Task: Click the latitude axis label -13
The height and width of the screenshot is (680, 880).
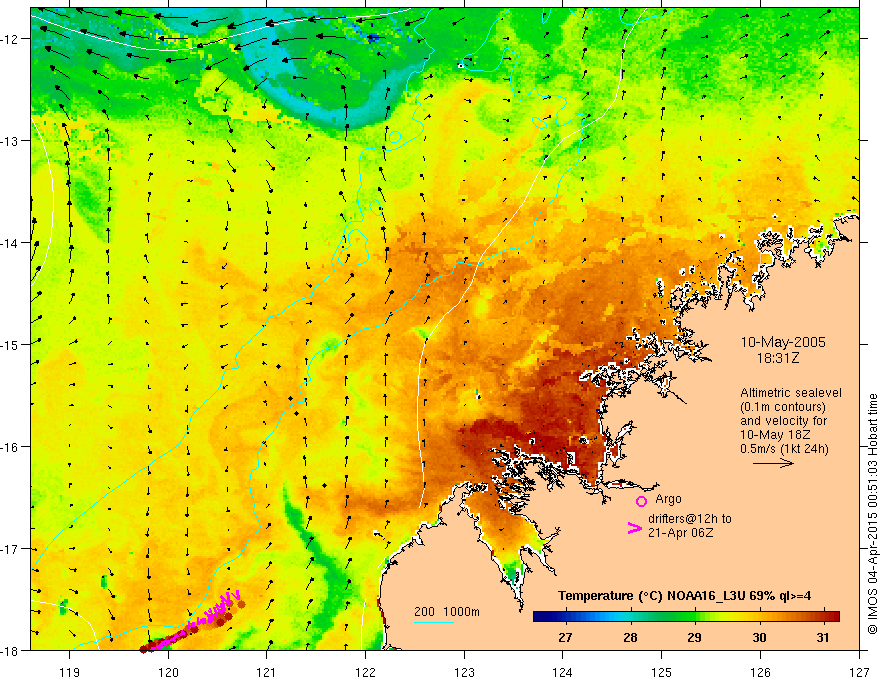Action: tap(11, 141)
